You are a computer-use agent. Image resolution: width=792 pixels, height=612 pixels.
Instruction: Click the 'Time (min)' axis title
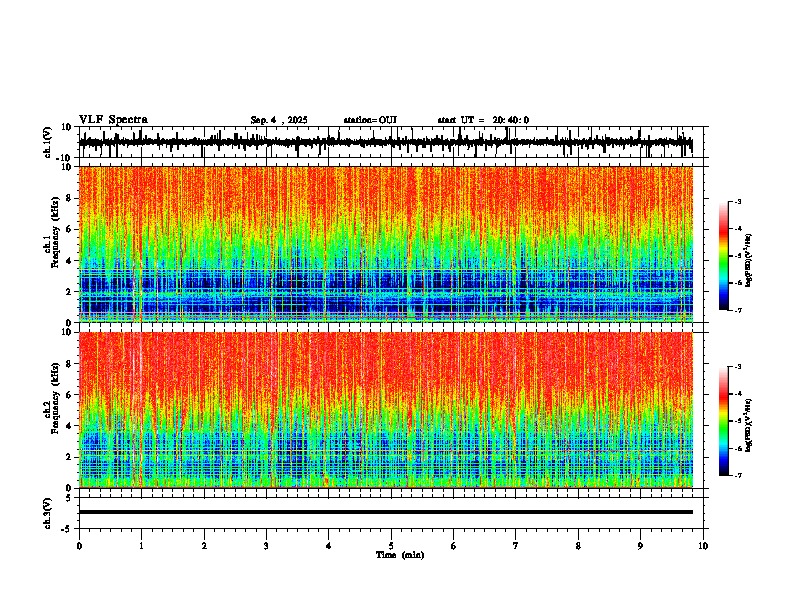[400, 555]
